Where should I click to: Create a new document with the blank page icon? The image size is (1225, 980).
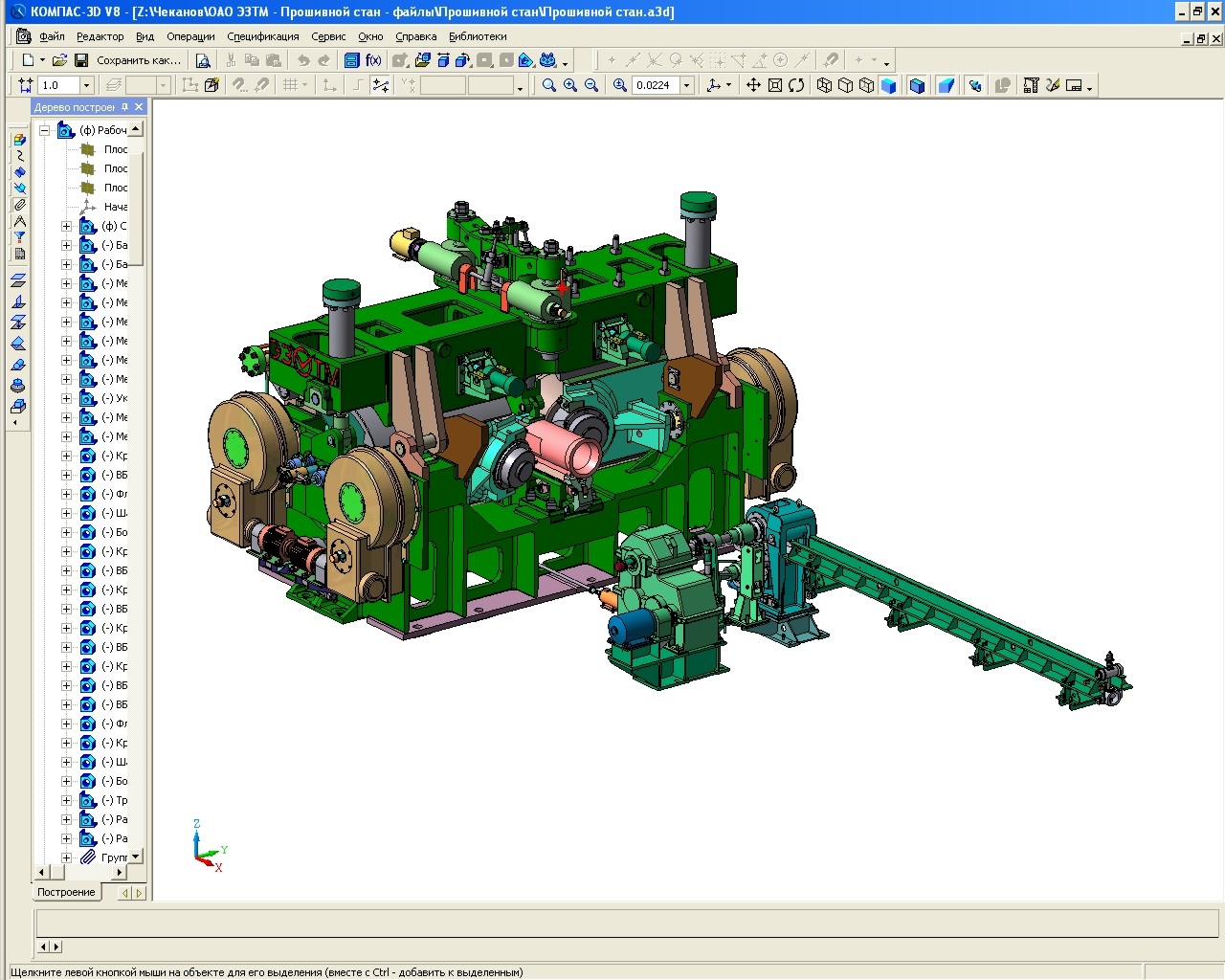click(x=28, y=60)
